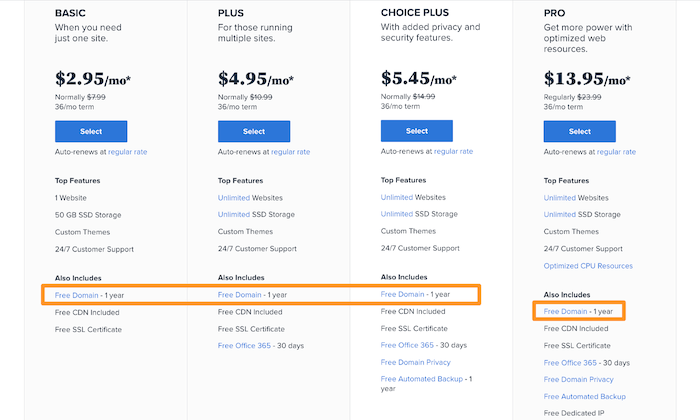This screenshot has height=420, width=700.
Task: Click Select button for the Basic plan
Action: coord(91,131)
